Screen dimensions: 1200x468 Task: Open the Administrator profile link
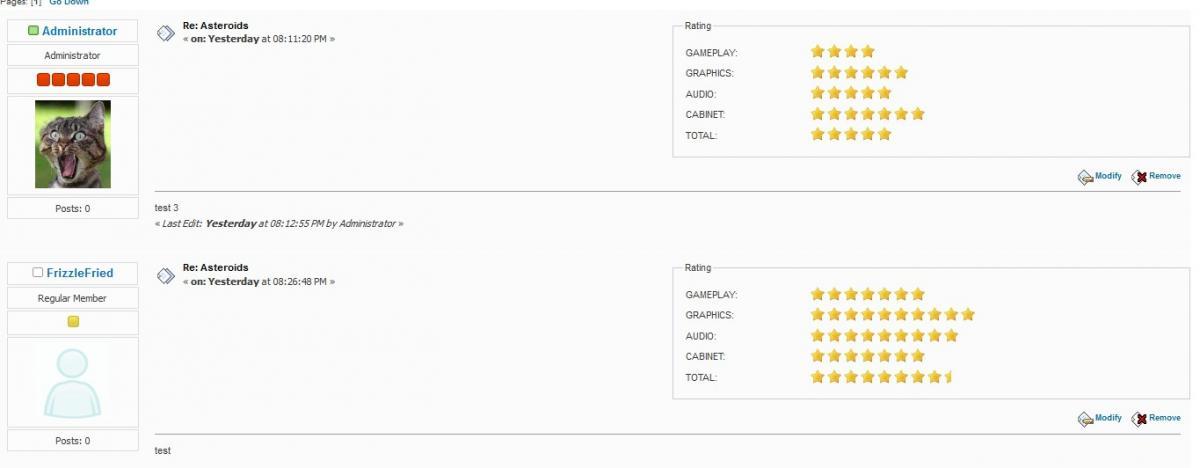click(x=79, y=31)
